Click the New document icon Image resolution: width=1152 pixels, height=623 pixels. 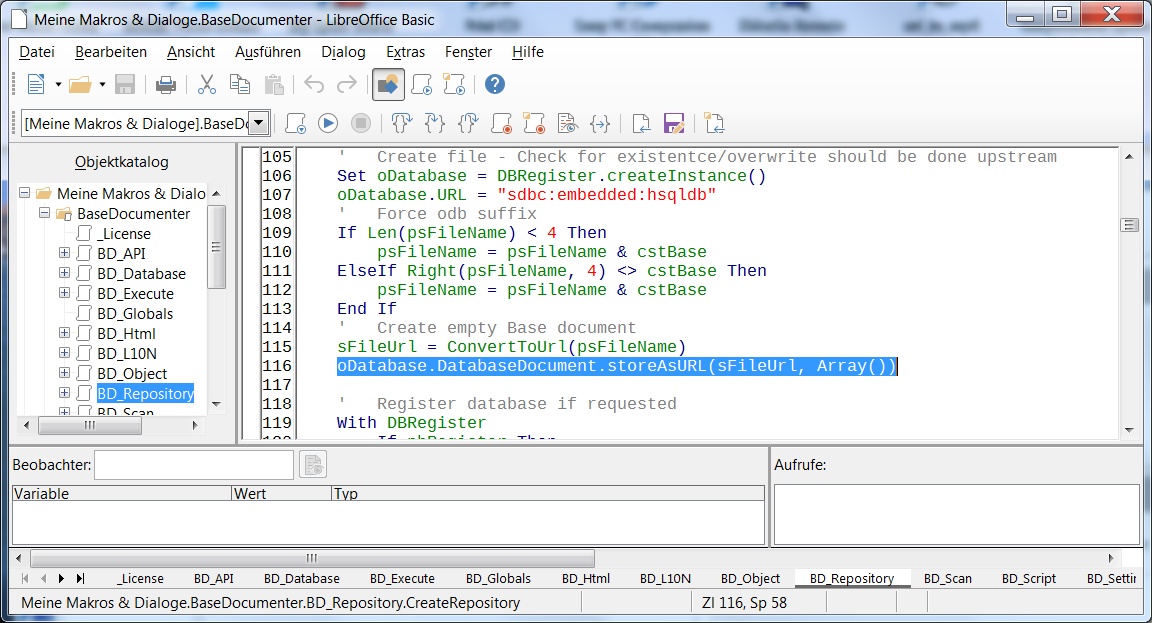[35, 84]
